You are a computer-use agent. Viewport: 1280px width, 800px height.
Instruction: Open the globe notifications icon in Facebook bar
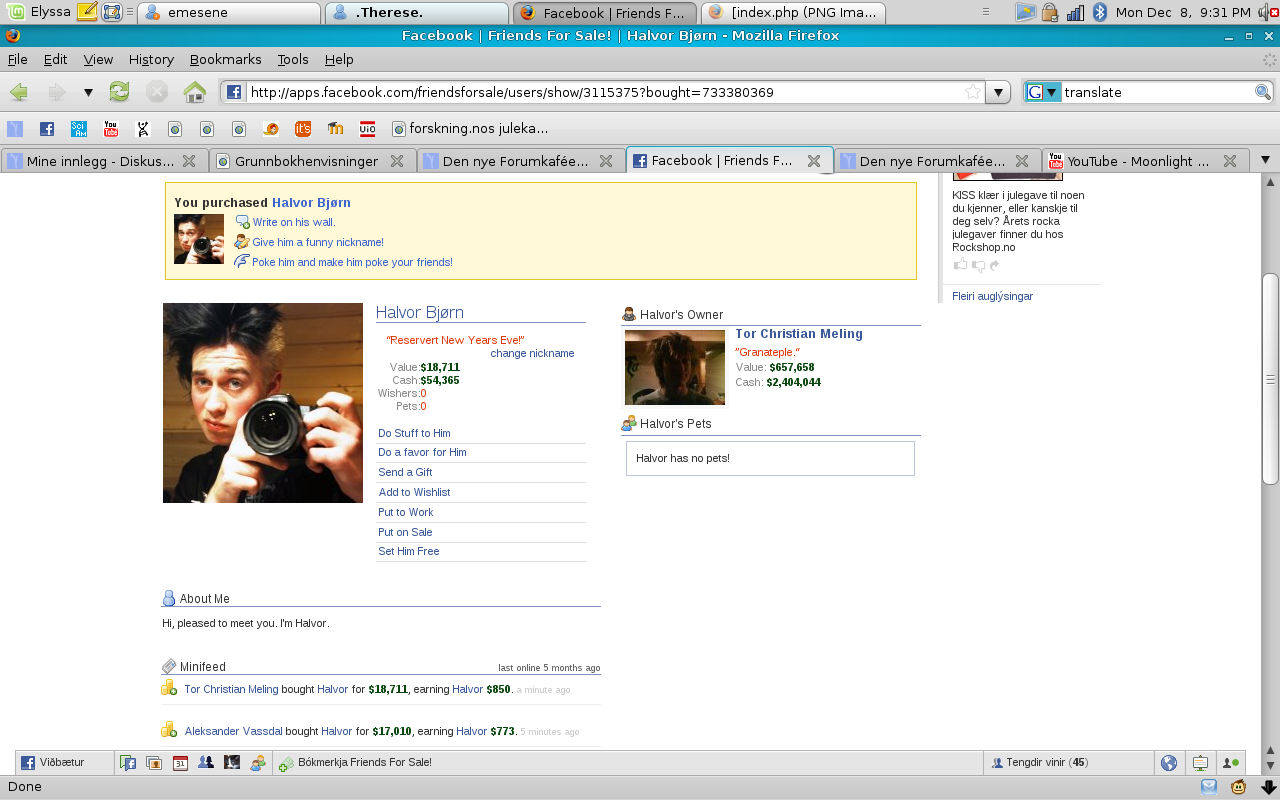[x=1169, y=762]
